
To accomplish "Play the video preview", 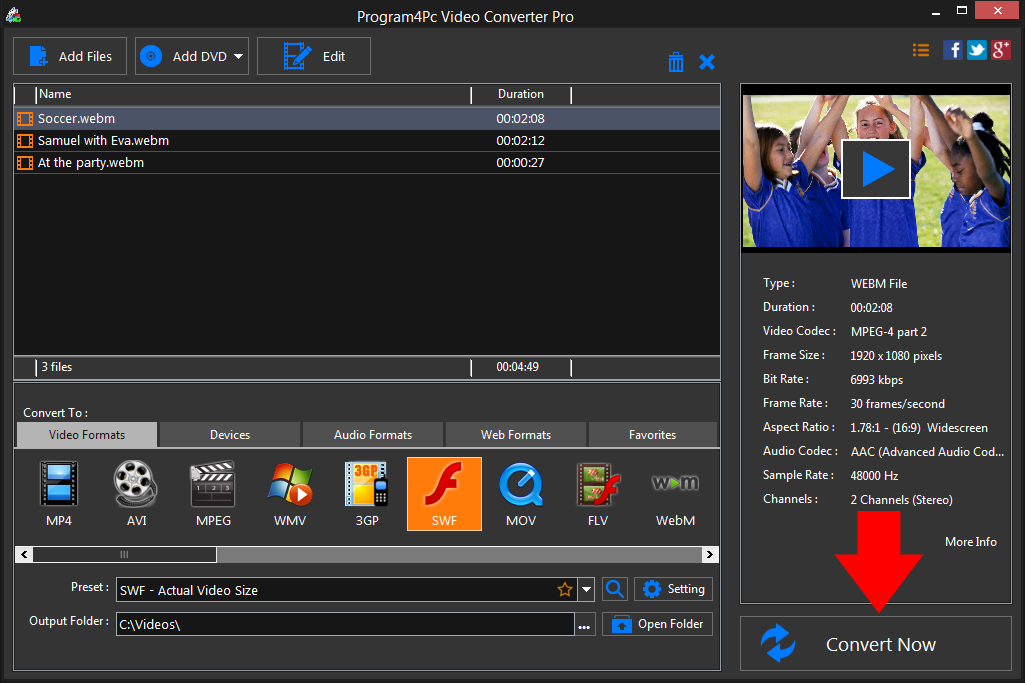I will click(x=876, y=168).
